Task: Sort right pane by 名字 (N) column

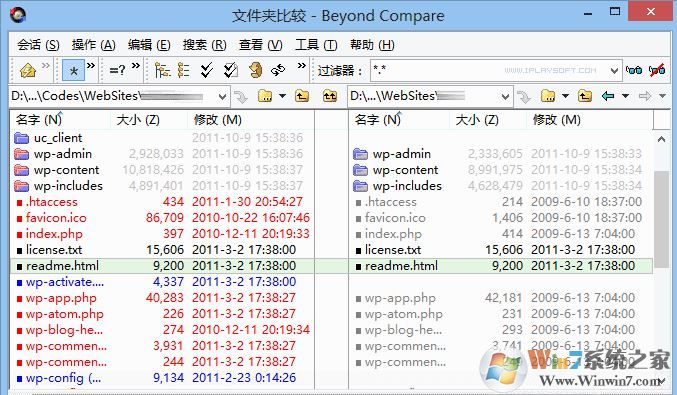Action: (378, 120)
